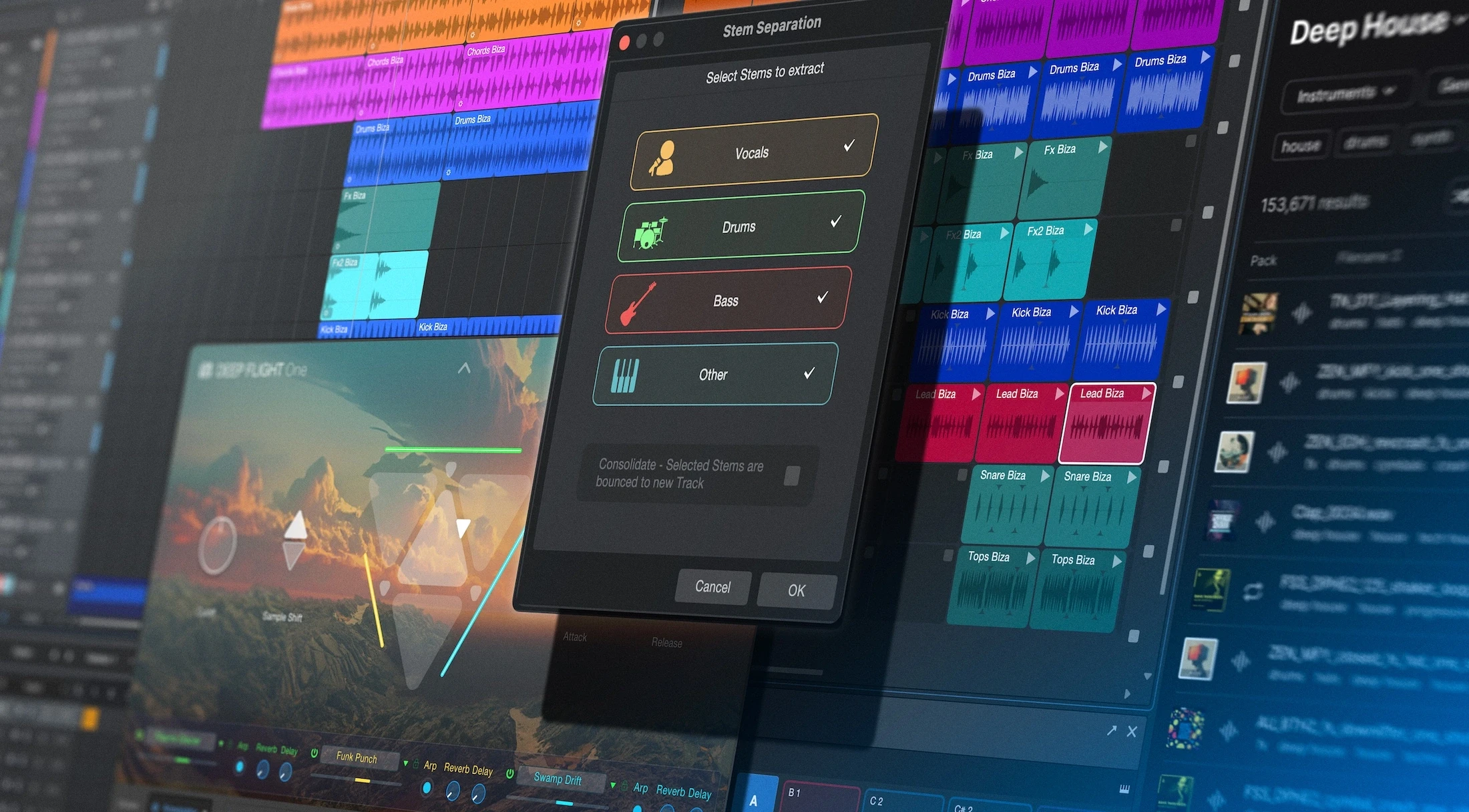The width and height of the screenshot is (1469, 812).
Task: Toggle the power icon beside Funk Punch
Action: 314,753
